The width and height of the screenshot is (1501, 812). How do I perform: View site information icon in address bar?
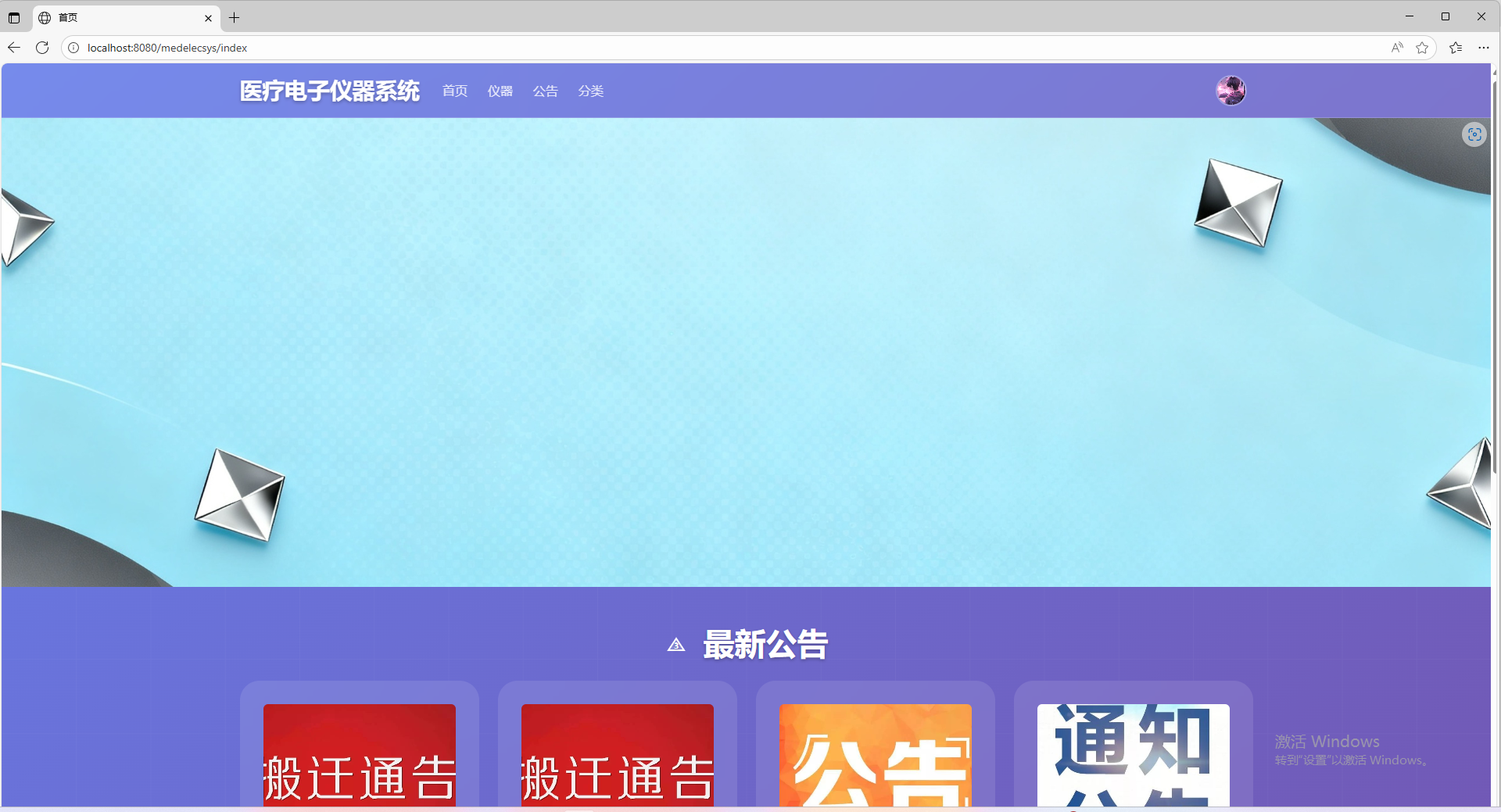point(73,48)
